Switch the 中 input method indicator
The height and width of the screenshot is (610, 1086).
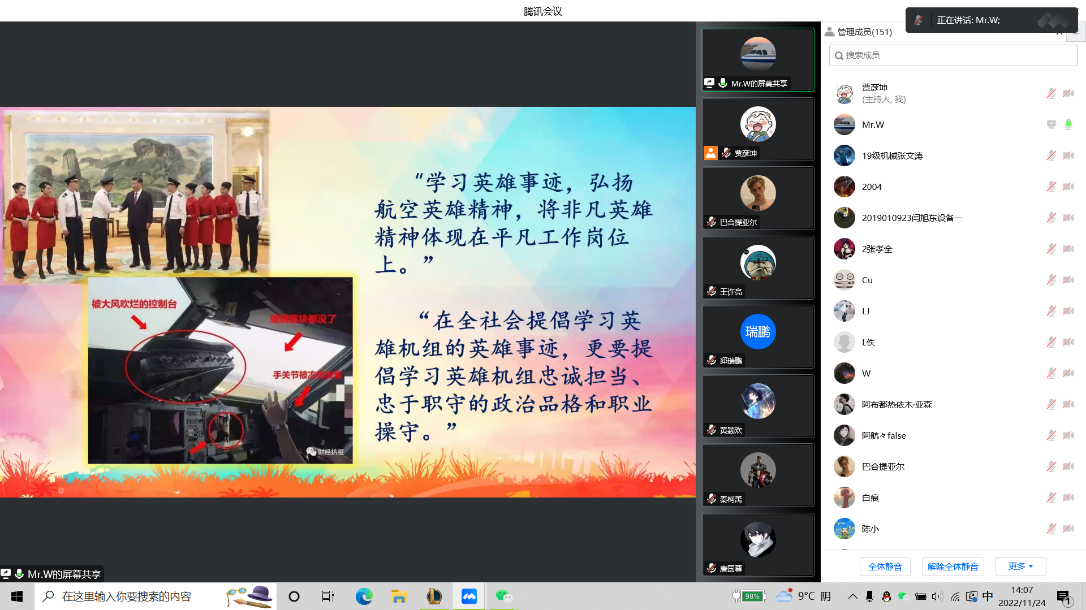click(988, 596)
